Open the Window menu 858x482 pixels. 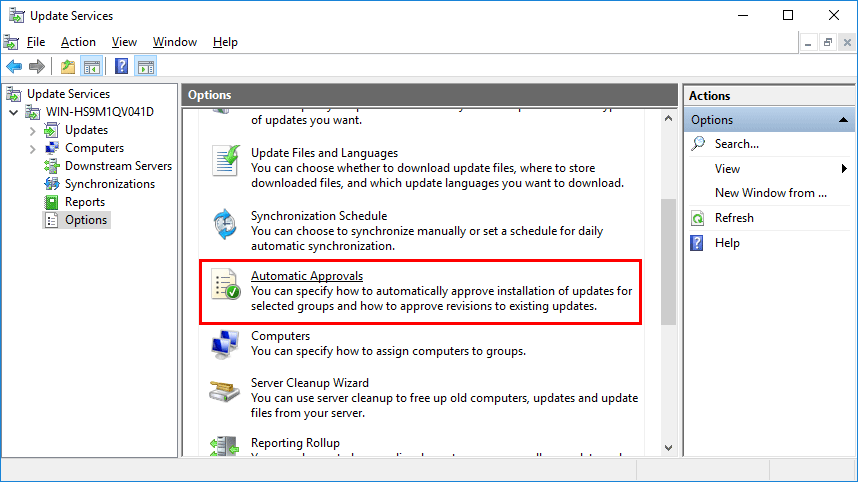[175, 42]
